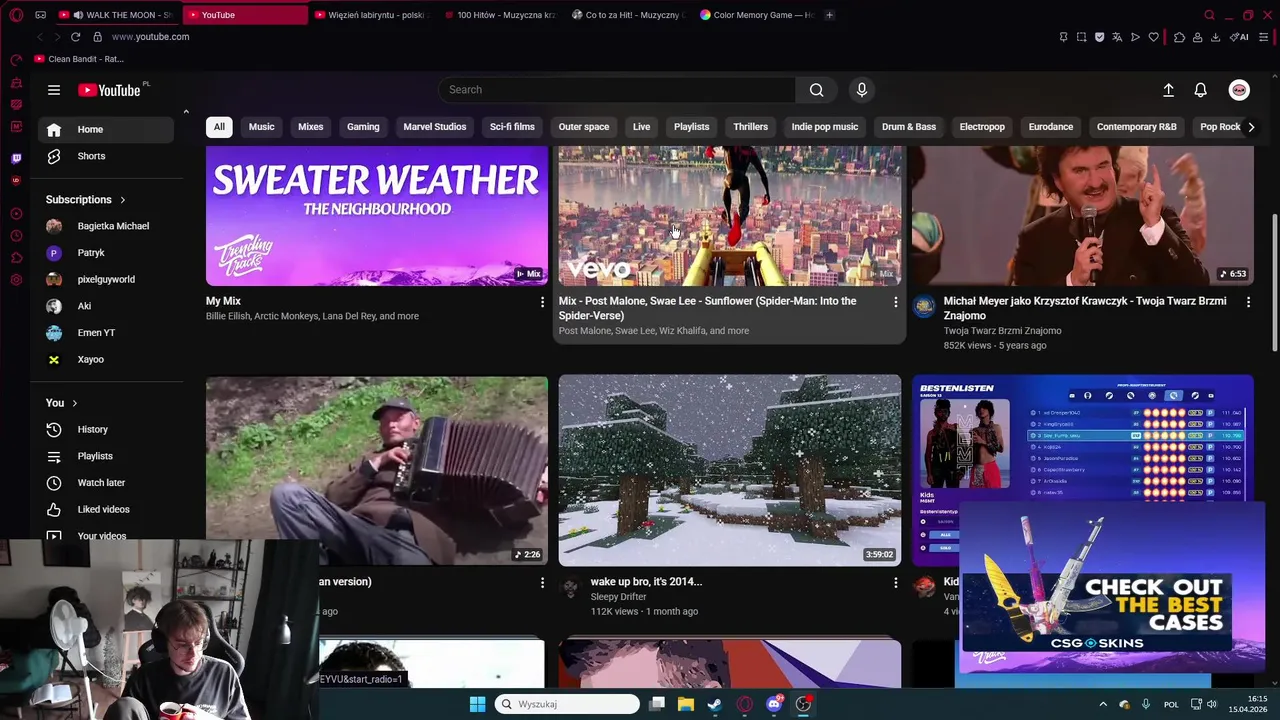Select the Gaming filter chip

(363, 127)
